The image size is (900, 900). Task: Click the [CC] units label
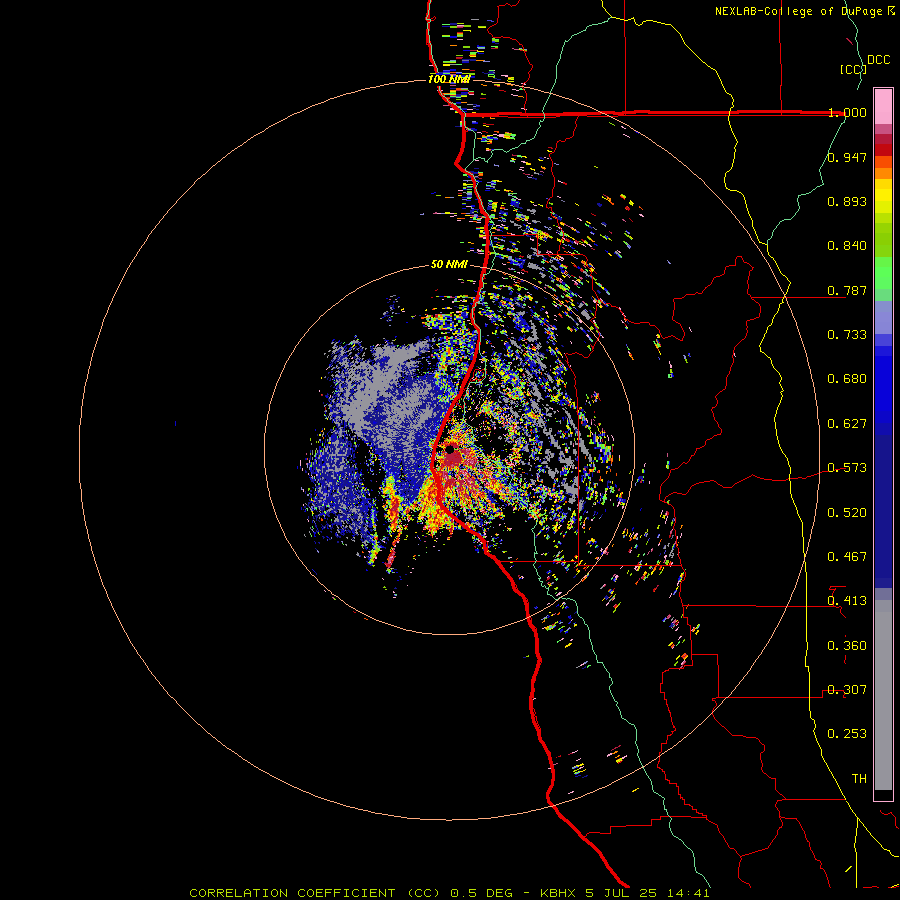[853, 69]
